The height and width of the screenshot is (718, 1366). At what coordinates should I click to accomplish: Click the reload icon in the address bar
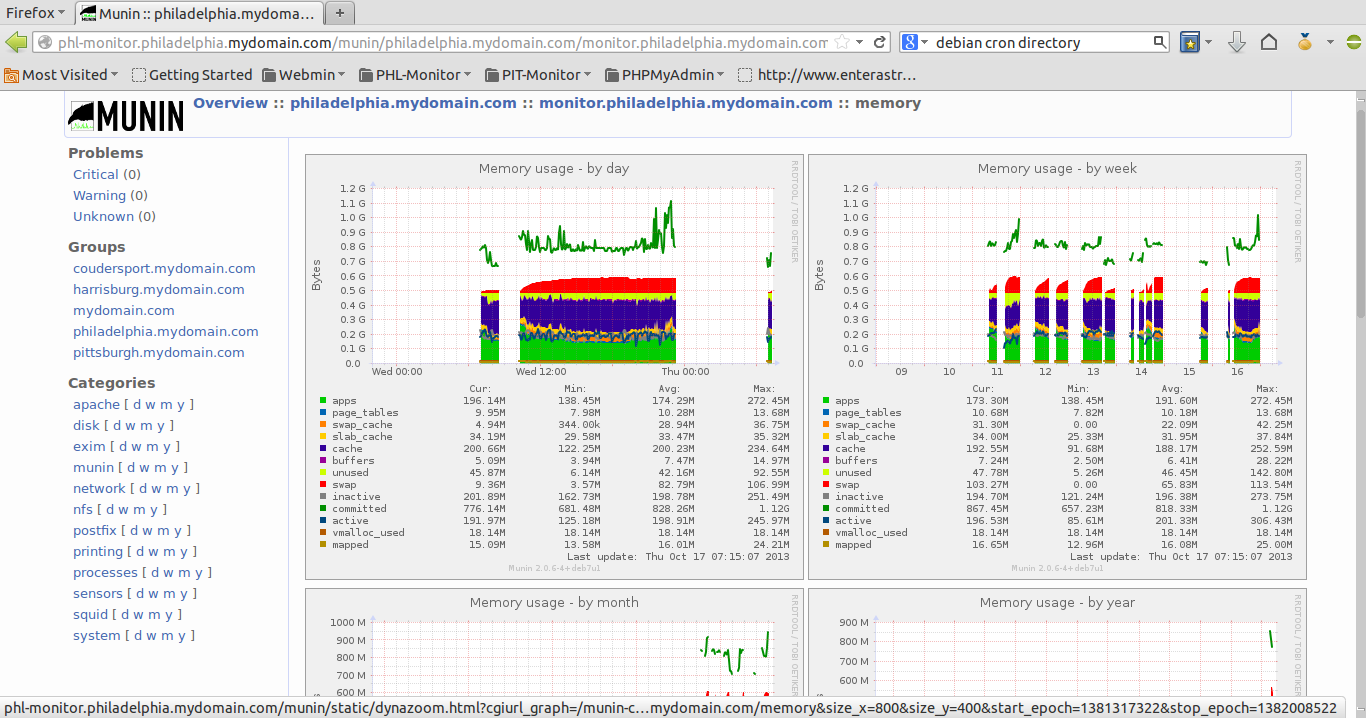(x=879, y=43)
